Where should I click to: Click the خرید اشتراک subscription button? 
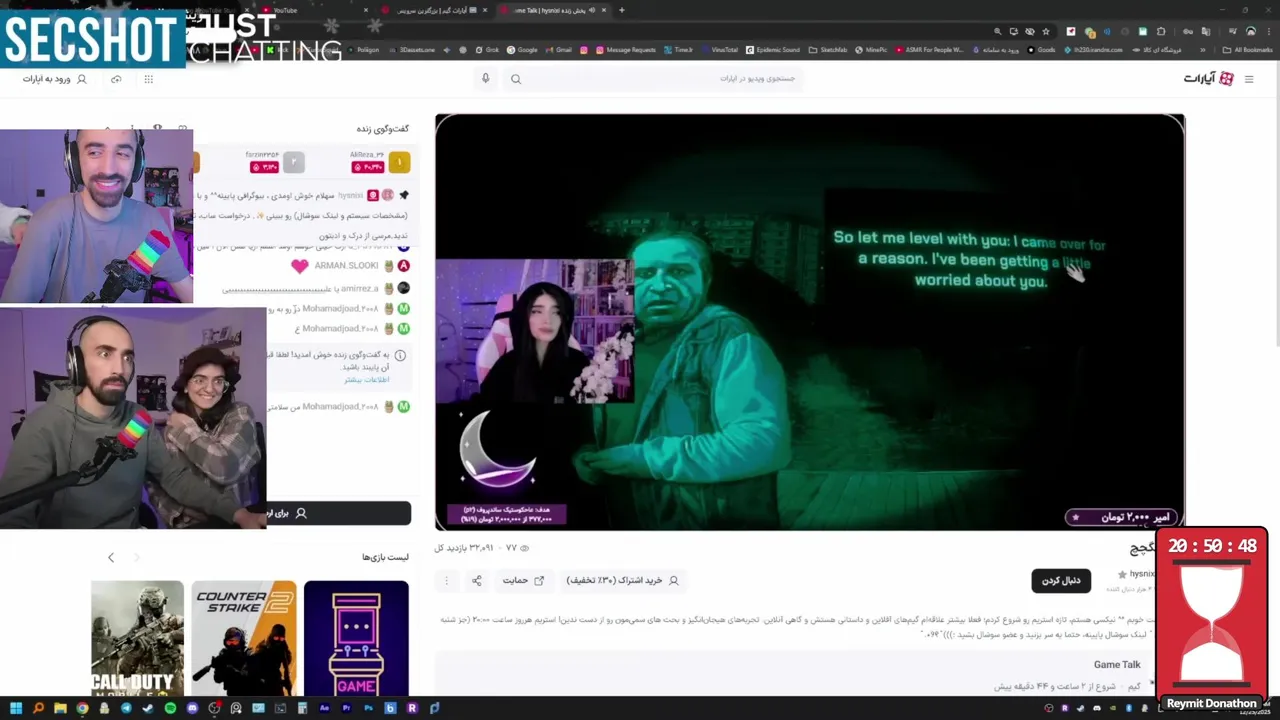622,580
